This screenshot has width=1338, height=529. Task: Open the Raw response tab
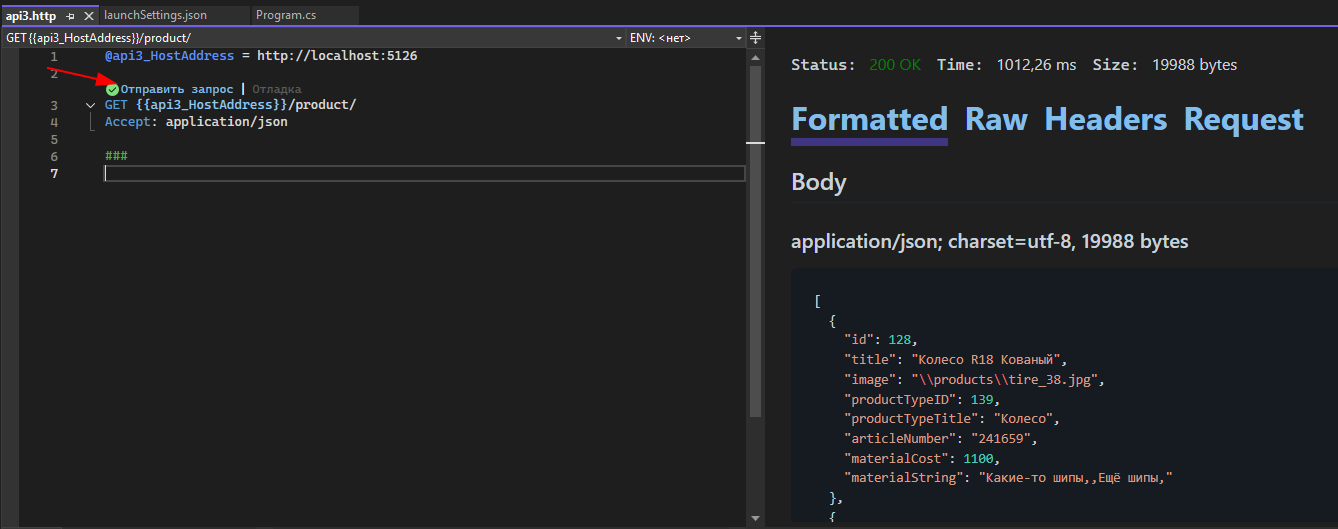click(996, 120)
